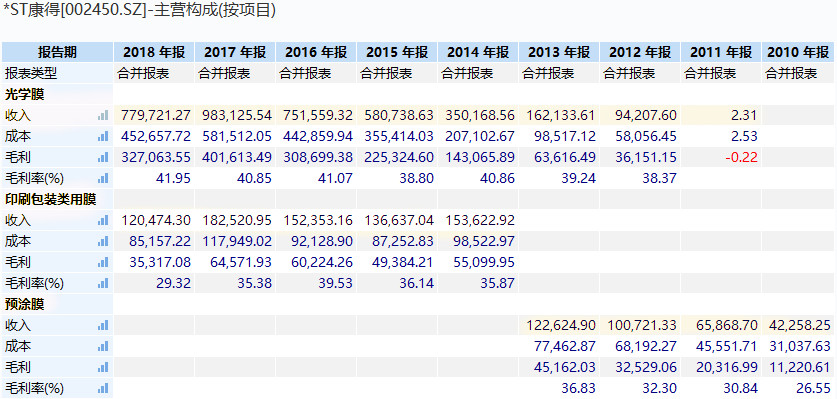837x399 pixels.
Task: Open chart icon for 光学膜 成本 row
Action: 103,136
